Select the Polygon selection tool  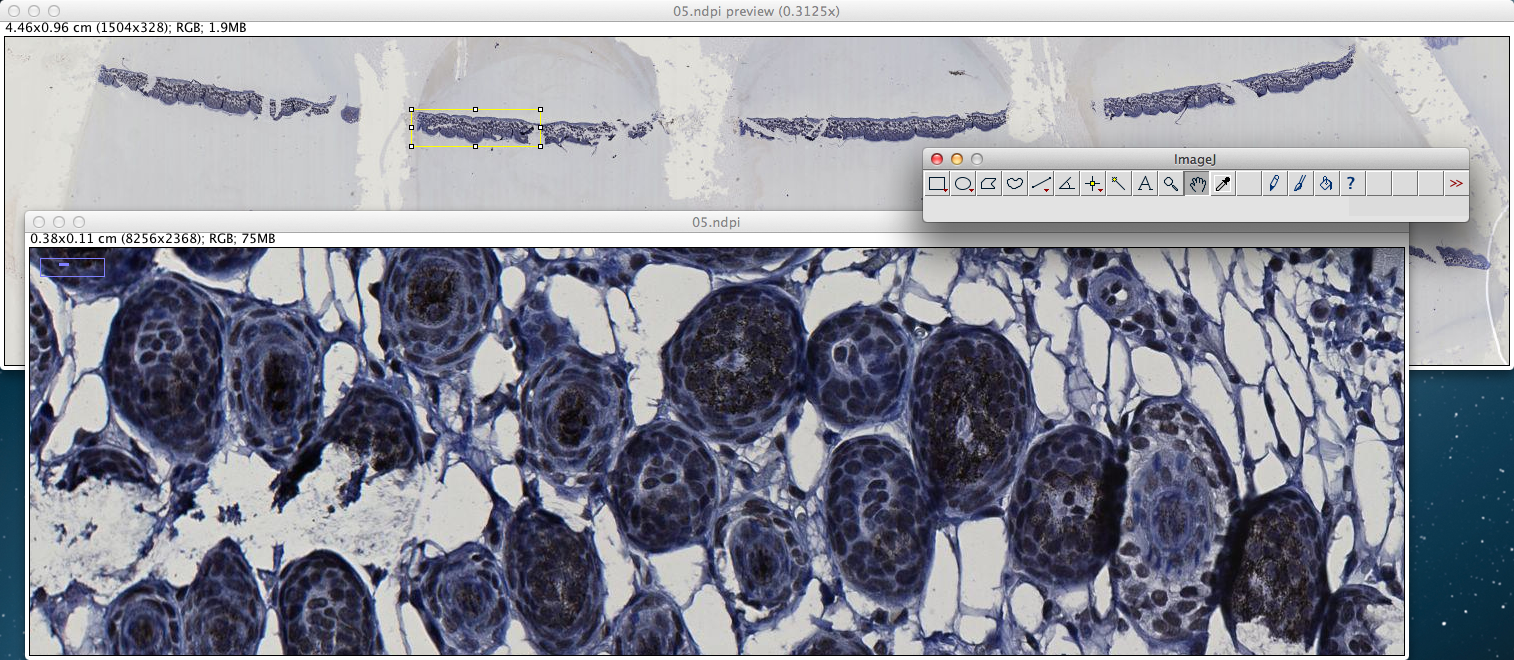(990, 183)
